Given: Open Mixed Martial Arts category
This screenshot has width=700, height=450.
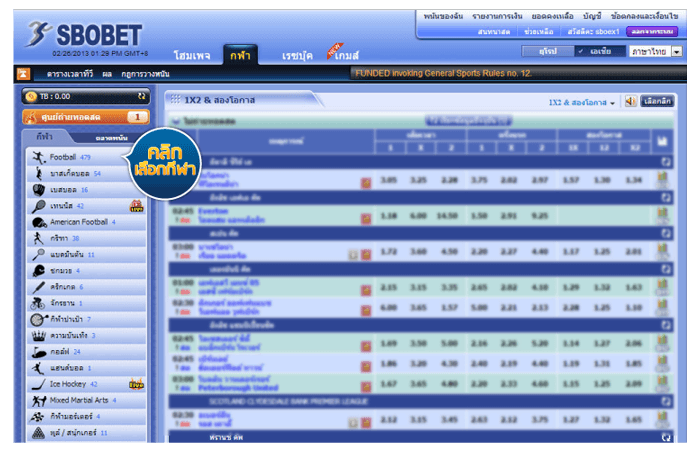Looking at the screenshot, I should pos(87,400).
